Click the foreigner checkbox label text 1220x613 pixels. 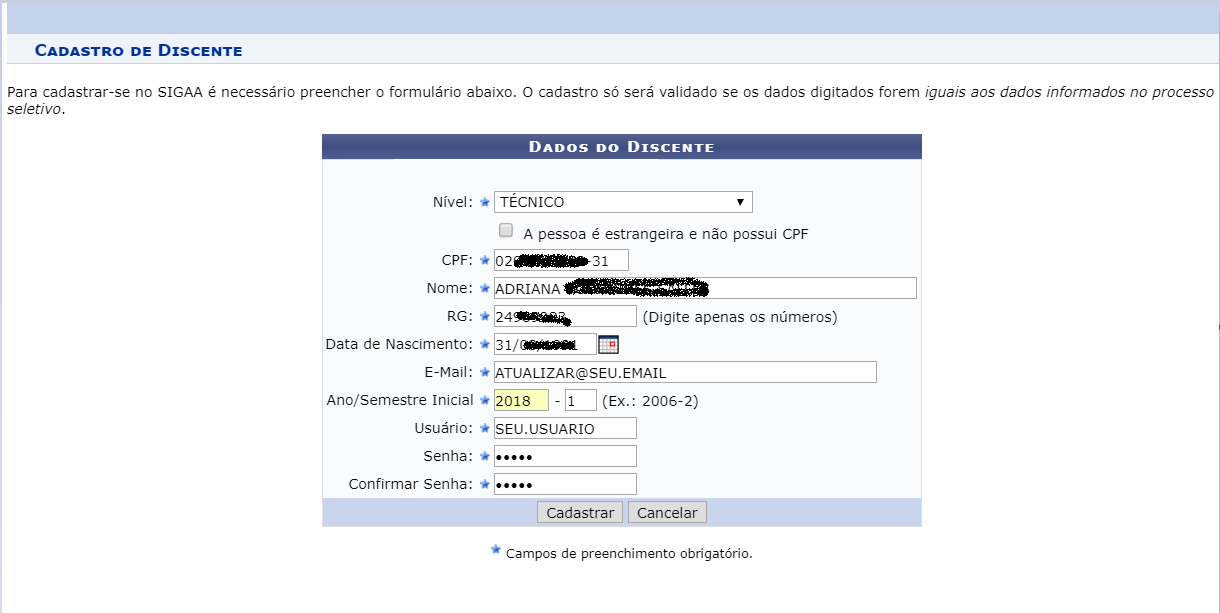coord(665,234)
